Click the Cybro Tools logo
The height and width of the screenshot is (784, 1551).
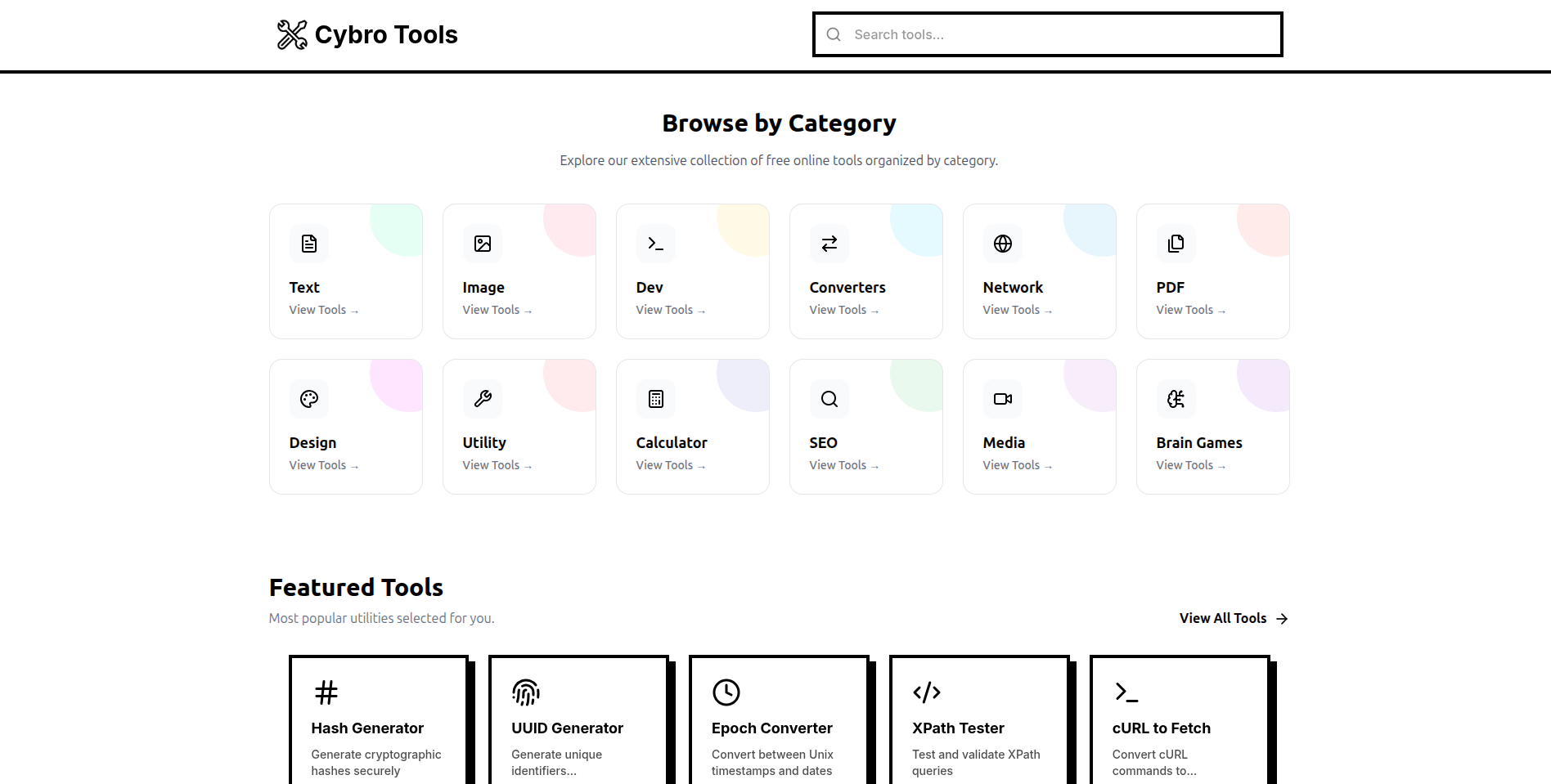(366, 34)
